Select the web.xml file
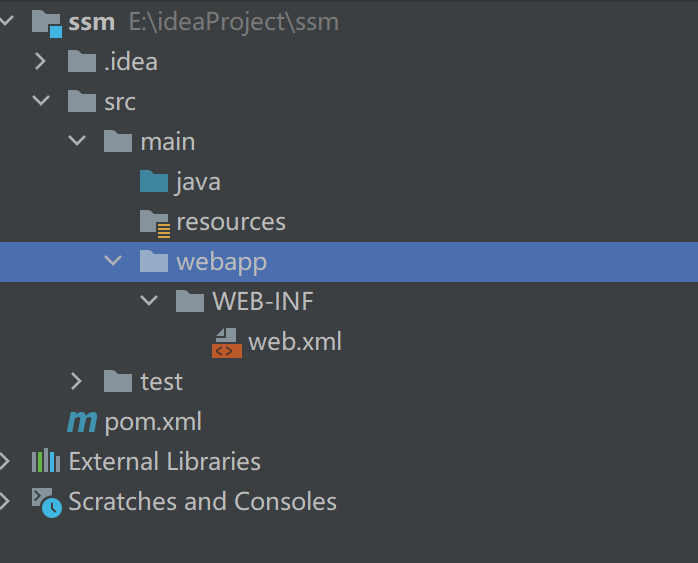This screenshot has height=563, width=698. (295, 342)
